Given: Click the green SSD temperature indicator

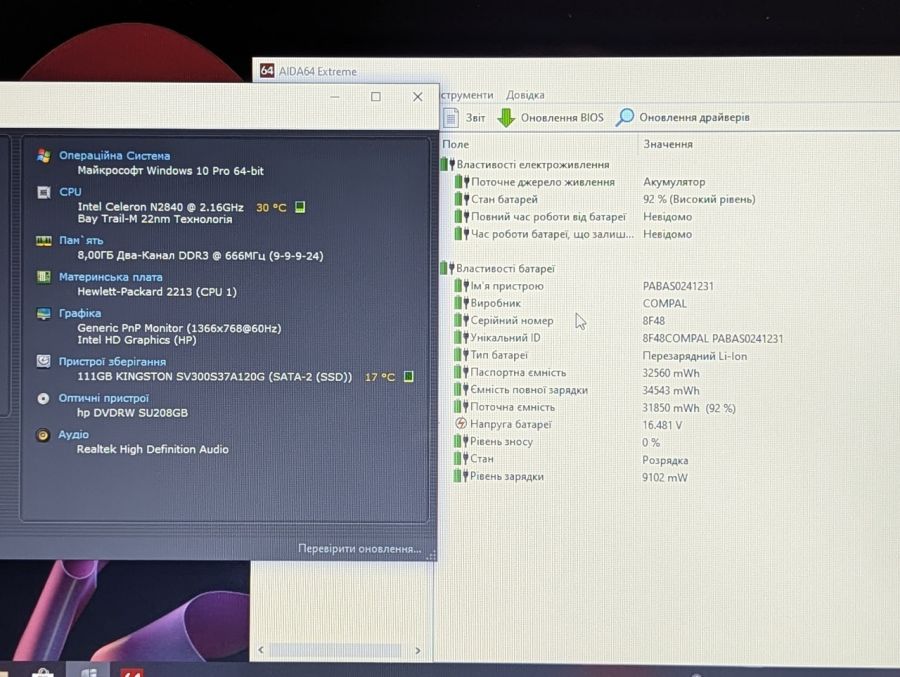Looking at the screenshot, I should coord(408,377).
